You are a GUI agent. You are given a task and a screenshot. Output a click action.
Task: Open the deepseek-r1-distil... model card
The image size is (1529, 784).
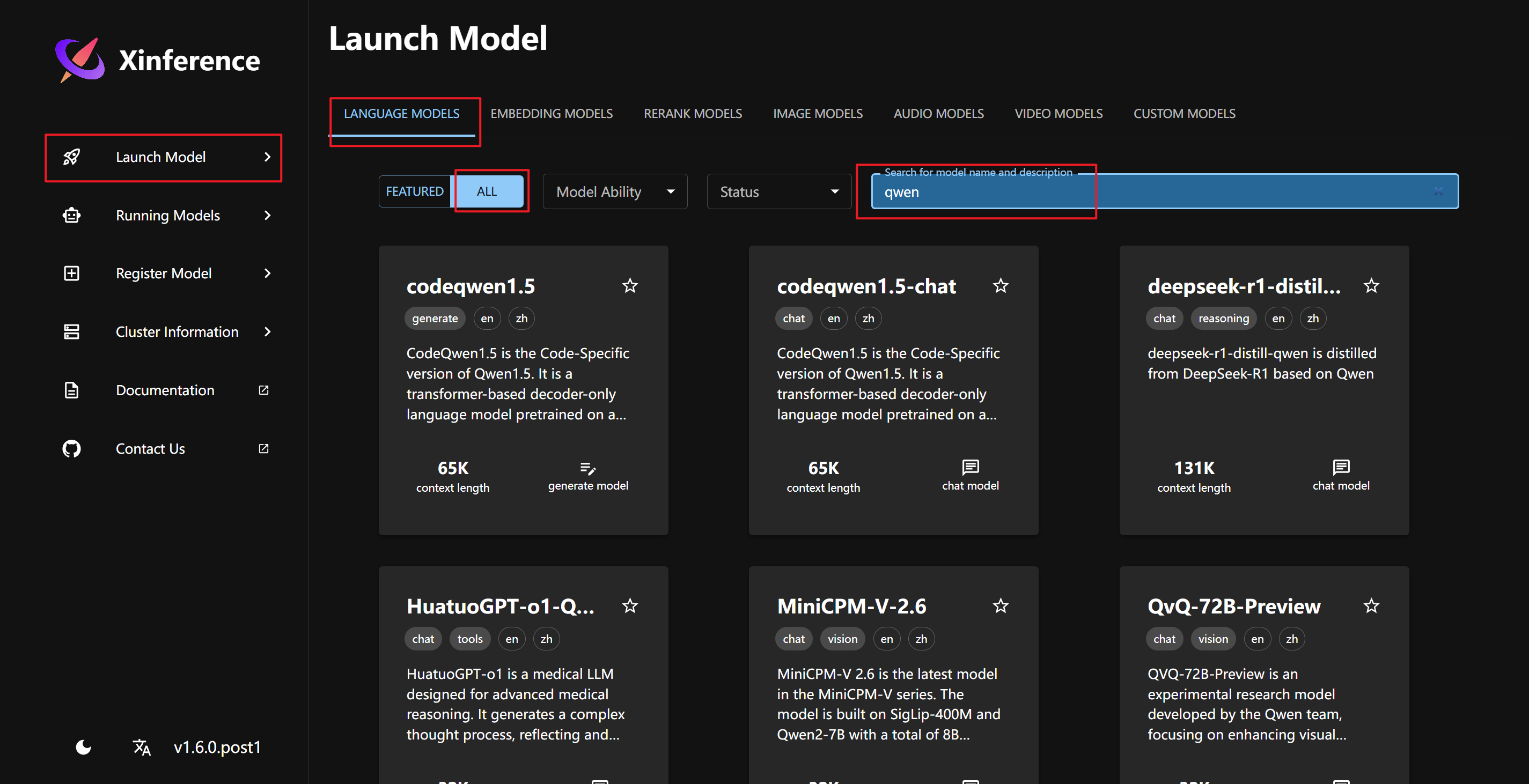[x=1263, y=390]
